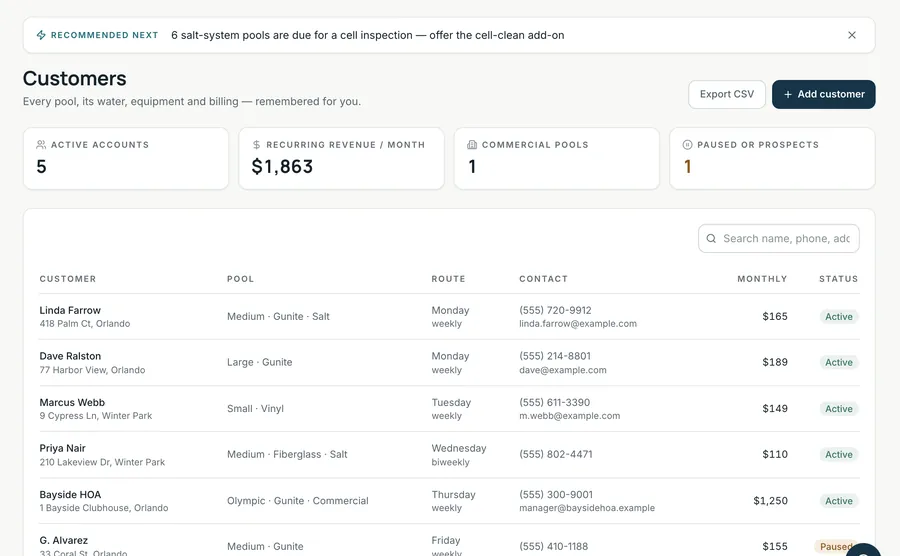Click email m.webb@example.com
Image resolution: width=900 pixels, height=556 pixels.
569,416
